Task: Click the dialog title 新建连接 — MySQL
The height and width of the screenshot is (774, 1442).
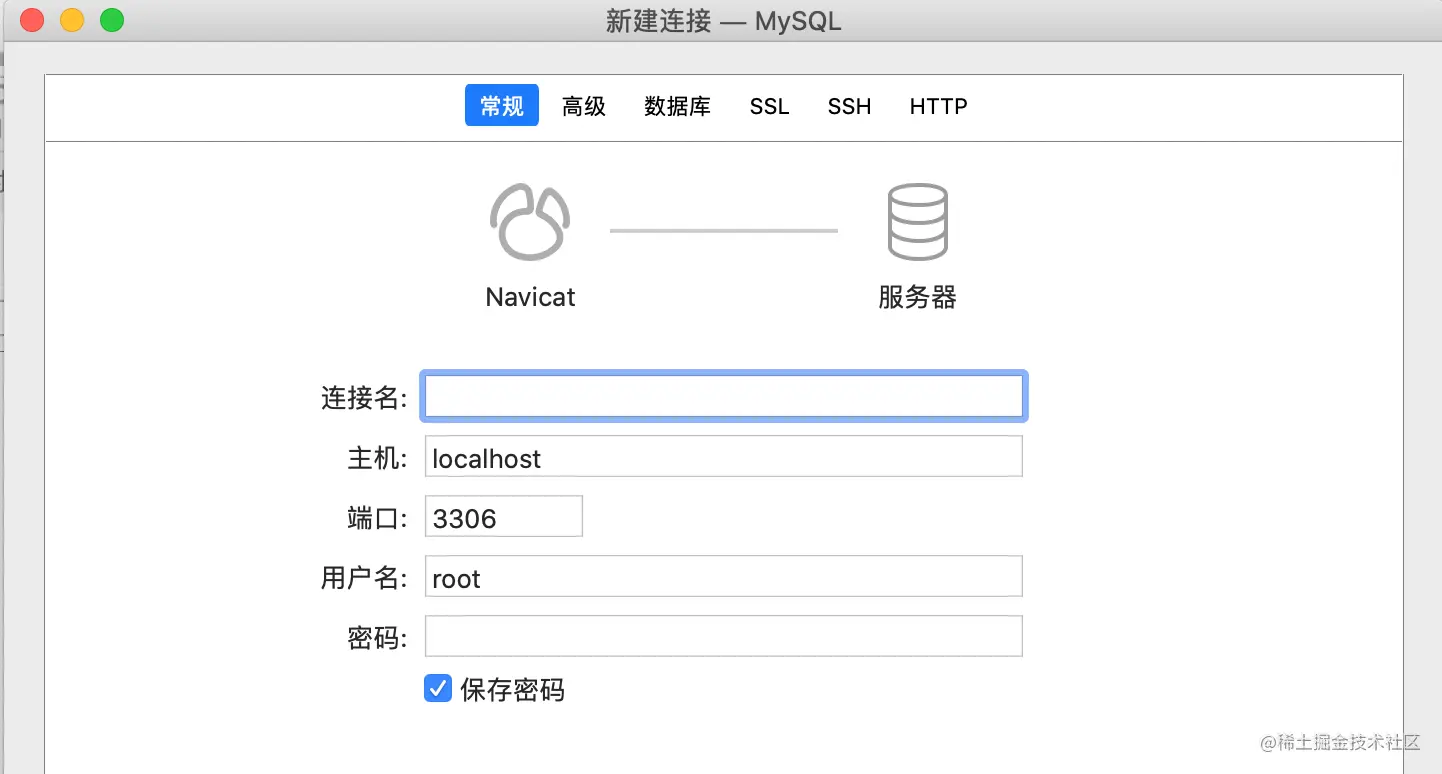Action: point(721,19)
